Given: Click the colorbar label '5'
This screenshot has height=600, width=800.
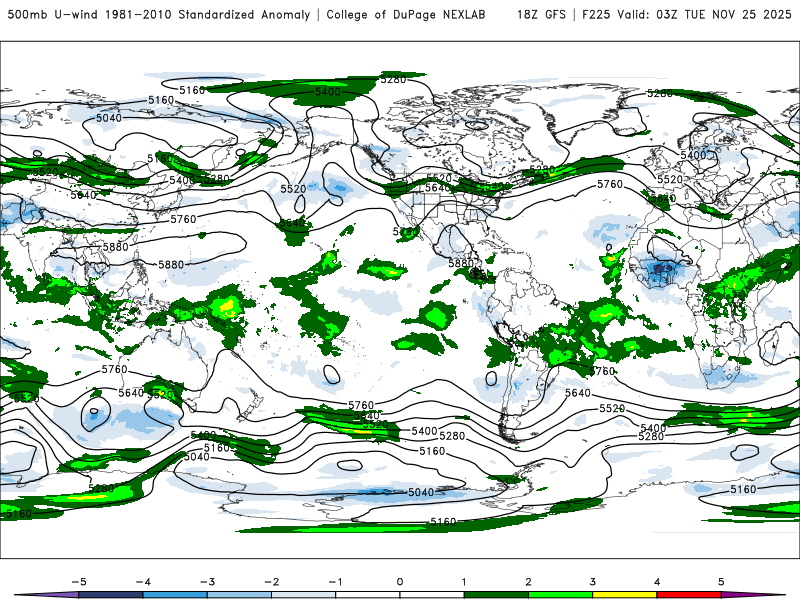Looking at the screenshot, I should [721, 582].
